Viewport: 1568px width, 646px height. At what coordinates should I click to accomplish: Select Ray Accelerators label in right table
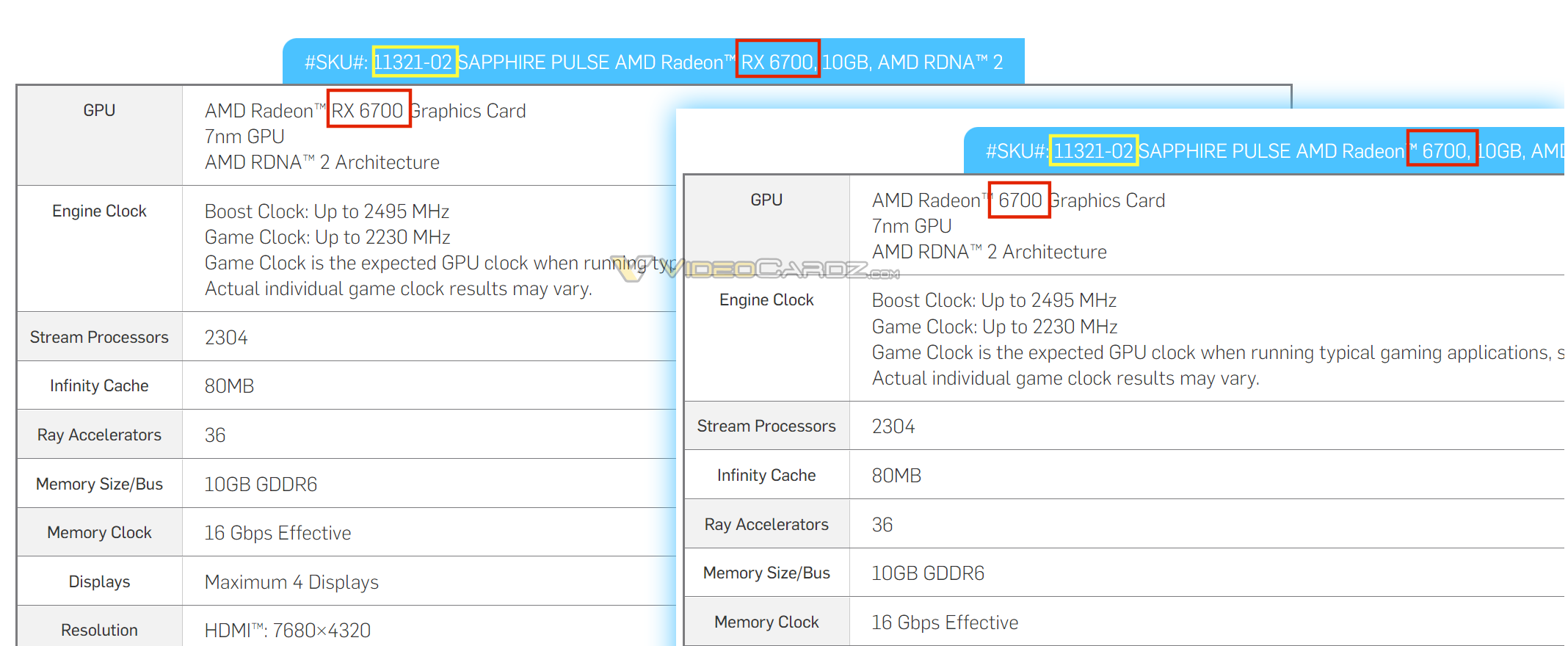tap(766, 524)
